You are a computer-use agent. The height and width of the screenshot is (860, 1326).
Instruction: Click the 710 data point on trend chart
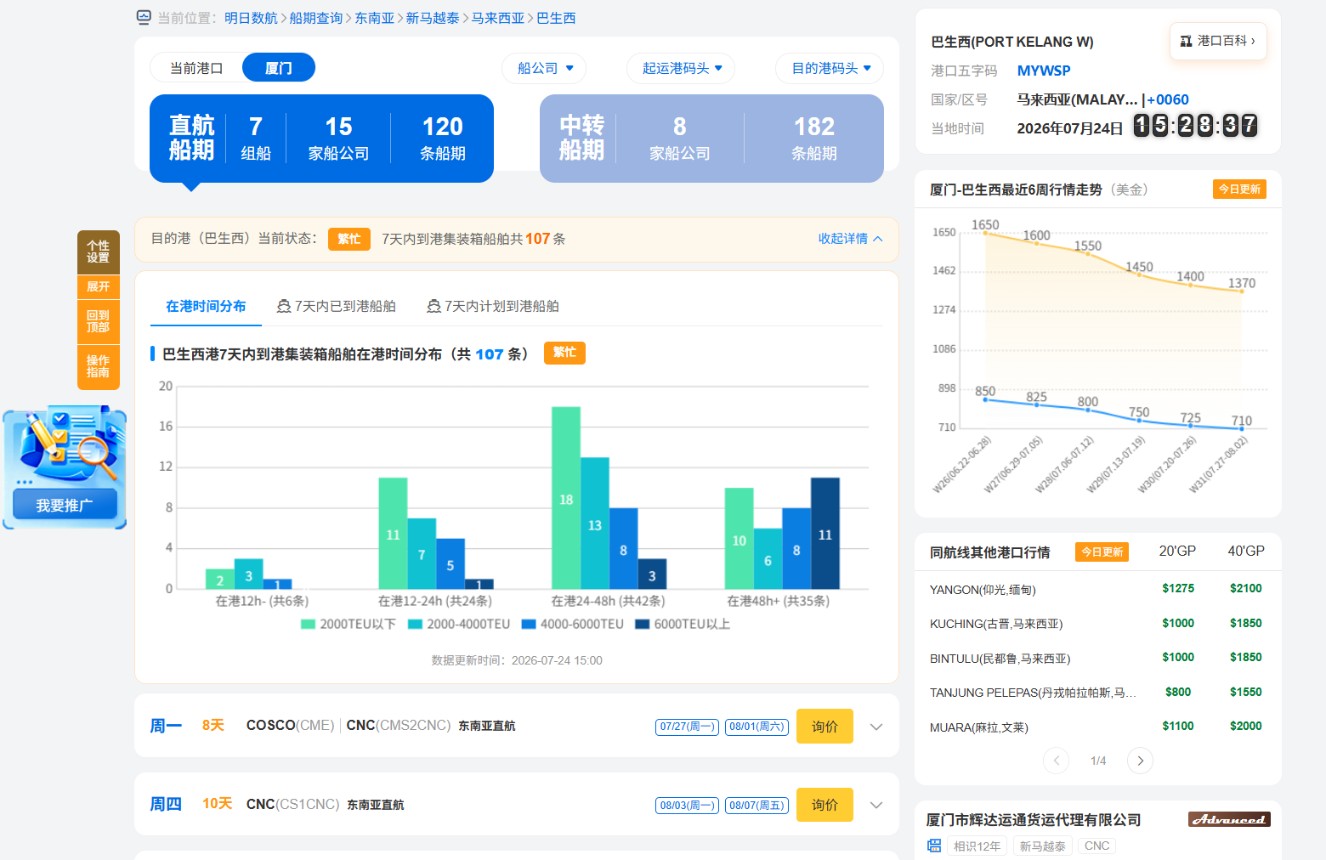1242,428
